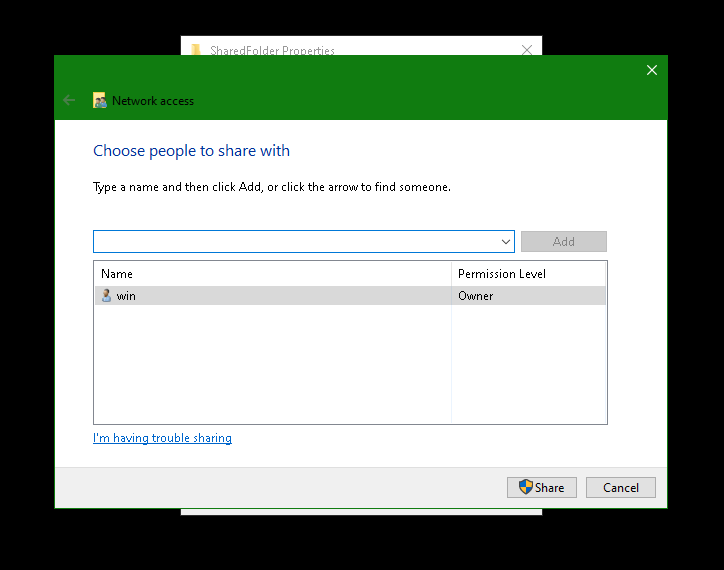
Task: Click the Choose people to share with heading
Action: (191, 151)
